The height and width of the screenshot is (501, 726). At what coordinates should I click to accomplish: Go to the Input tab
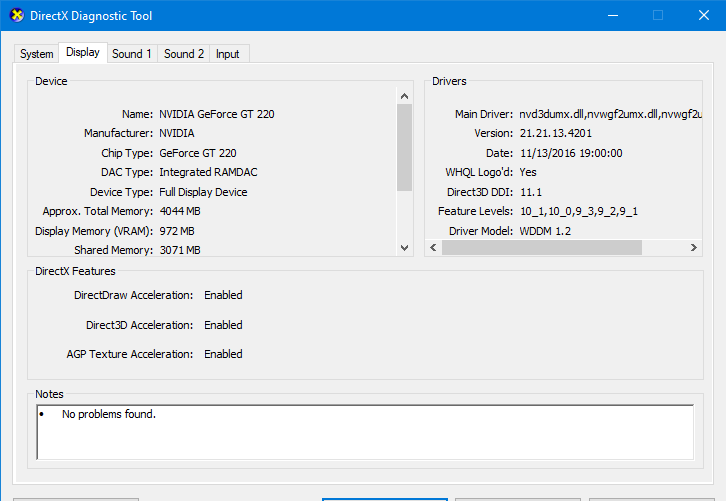pos(227,54)
